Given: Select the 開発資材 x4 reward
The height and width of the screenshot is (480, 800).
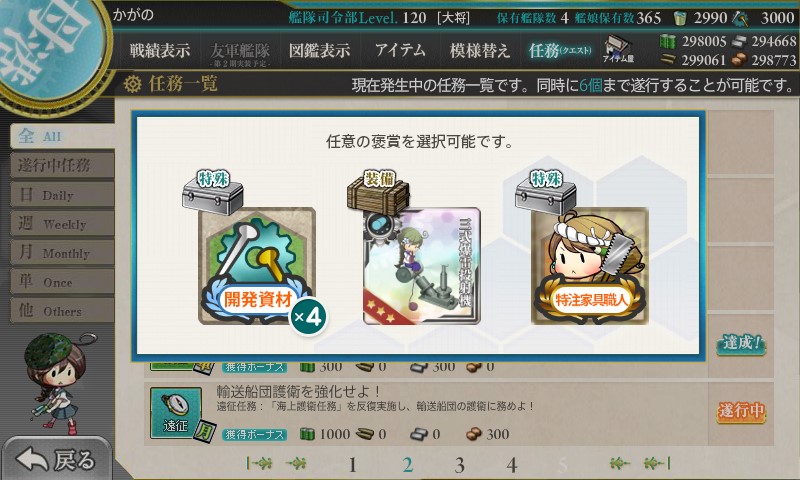Looking at the screenshot, I should pos(257,266).
